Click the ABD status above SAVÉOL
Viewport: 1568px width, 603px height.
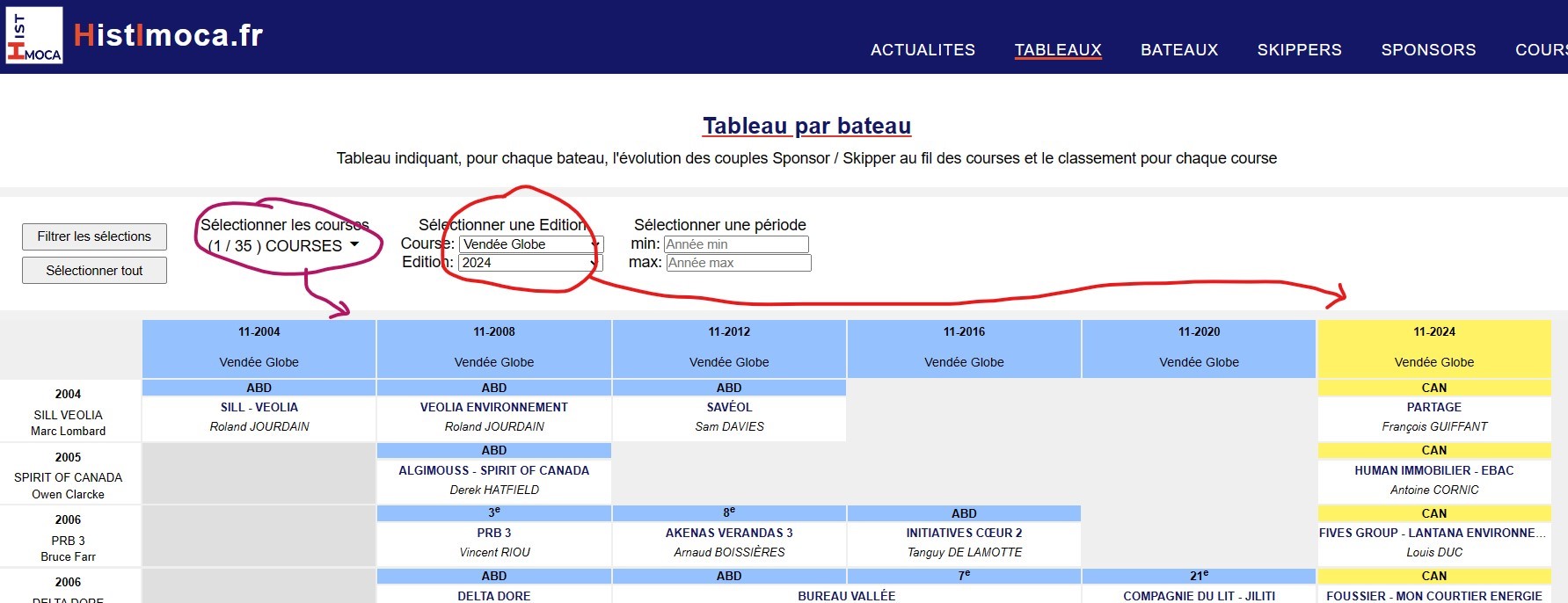click(729, 388)
